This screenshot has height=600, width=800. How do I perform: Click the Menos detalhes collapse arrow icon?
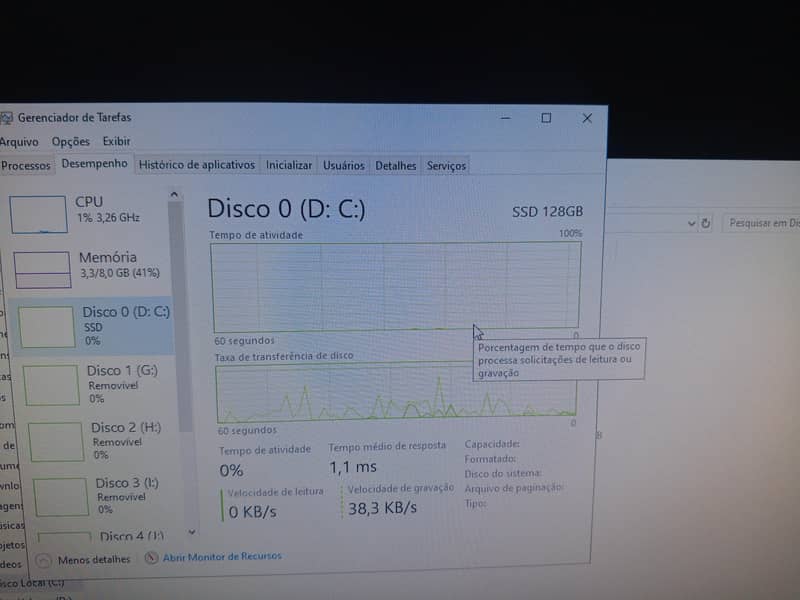click(43, 560)
